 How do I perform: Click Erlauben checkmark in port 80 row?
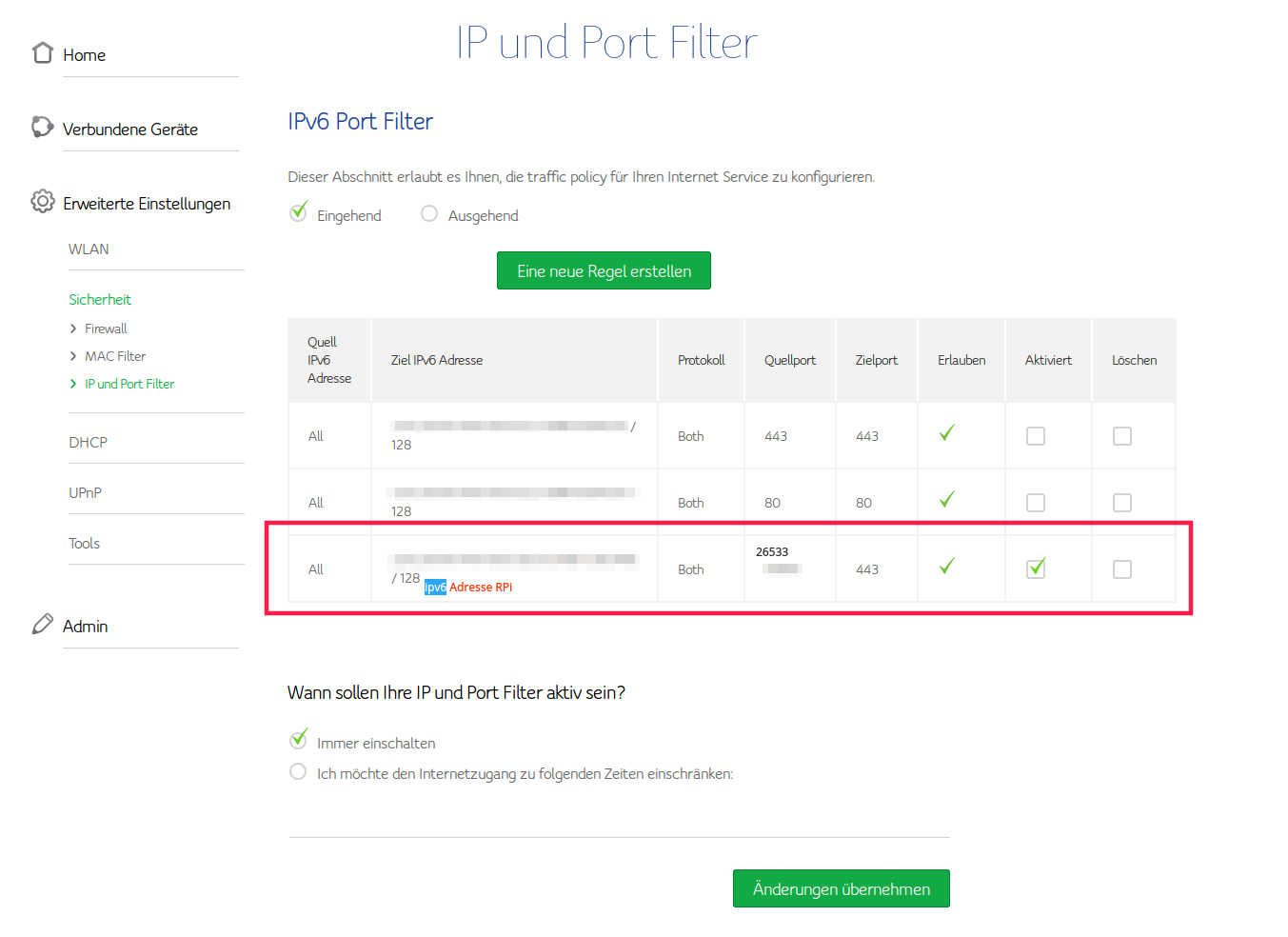[x=946, y=500]
